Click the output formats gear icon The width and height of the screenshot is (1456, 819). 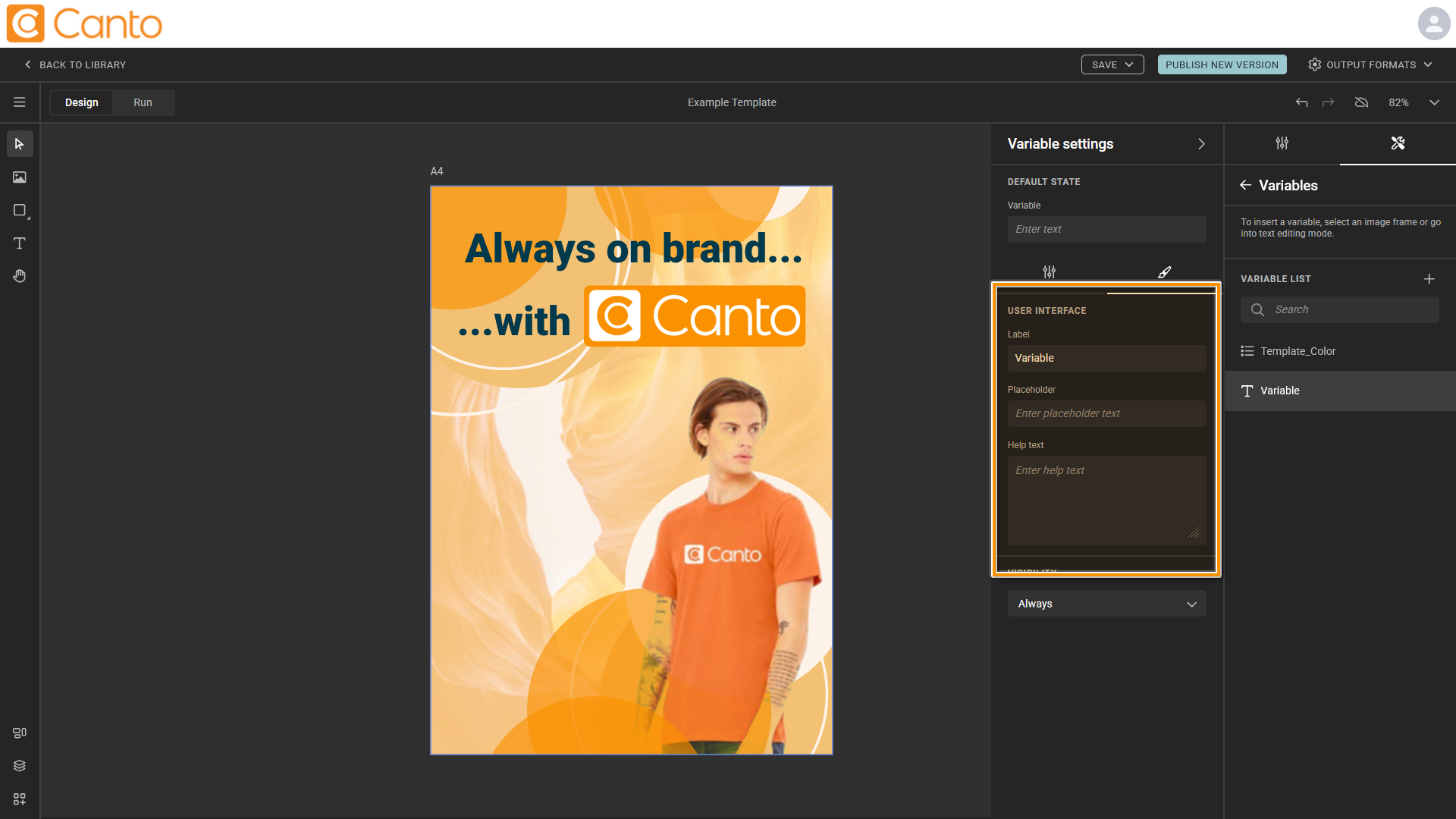[x=1315, y=64]
